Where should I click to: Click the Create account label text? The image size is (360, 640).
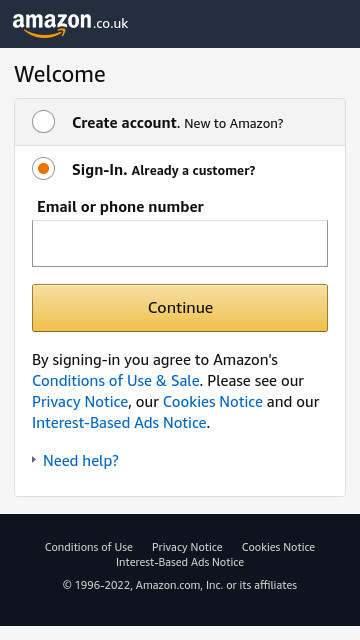[x=124, y=123]
